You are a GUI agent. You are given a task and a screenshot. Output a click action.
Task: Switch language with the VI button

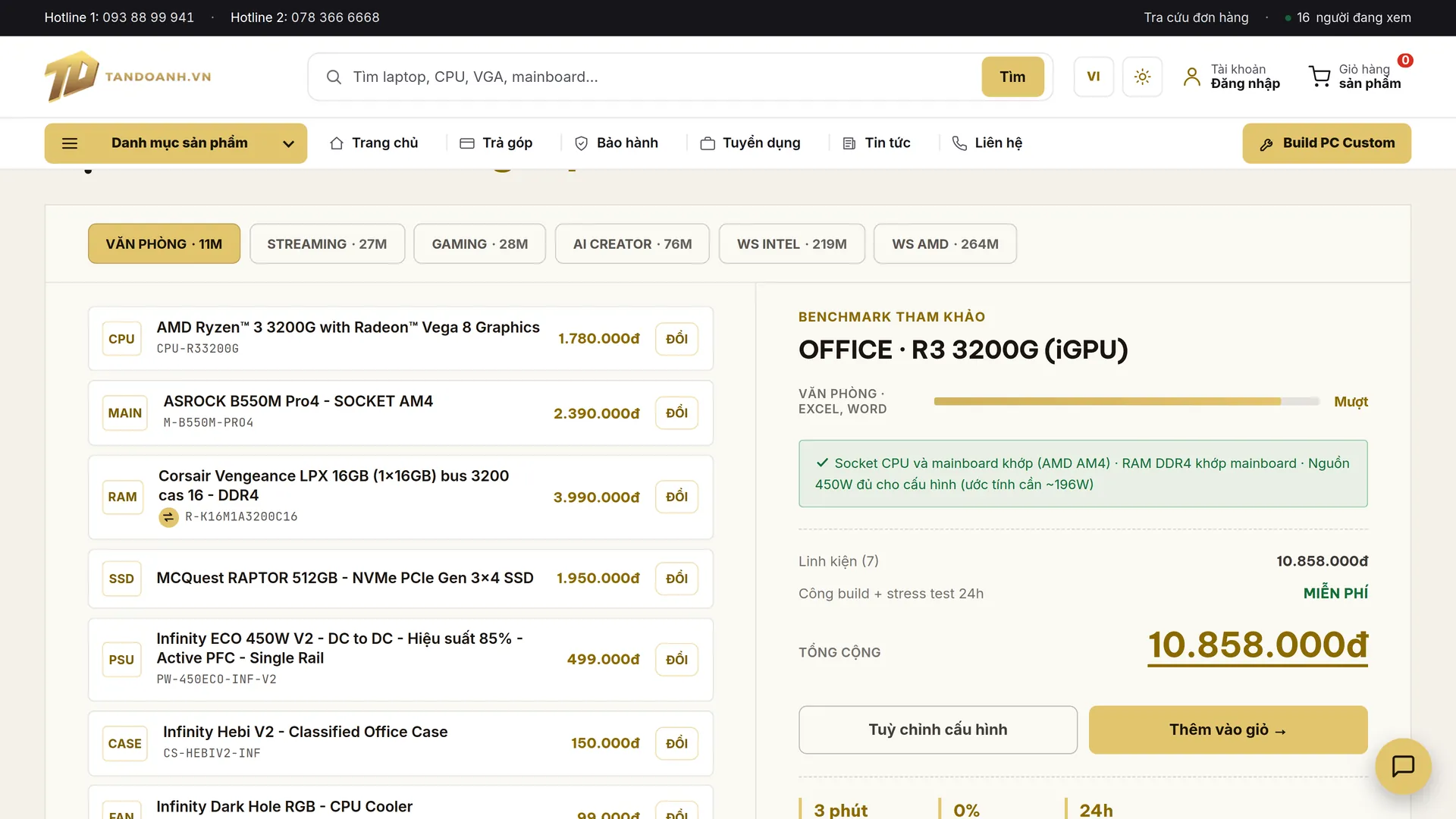1094,77
